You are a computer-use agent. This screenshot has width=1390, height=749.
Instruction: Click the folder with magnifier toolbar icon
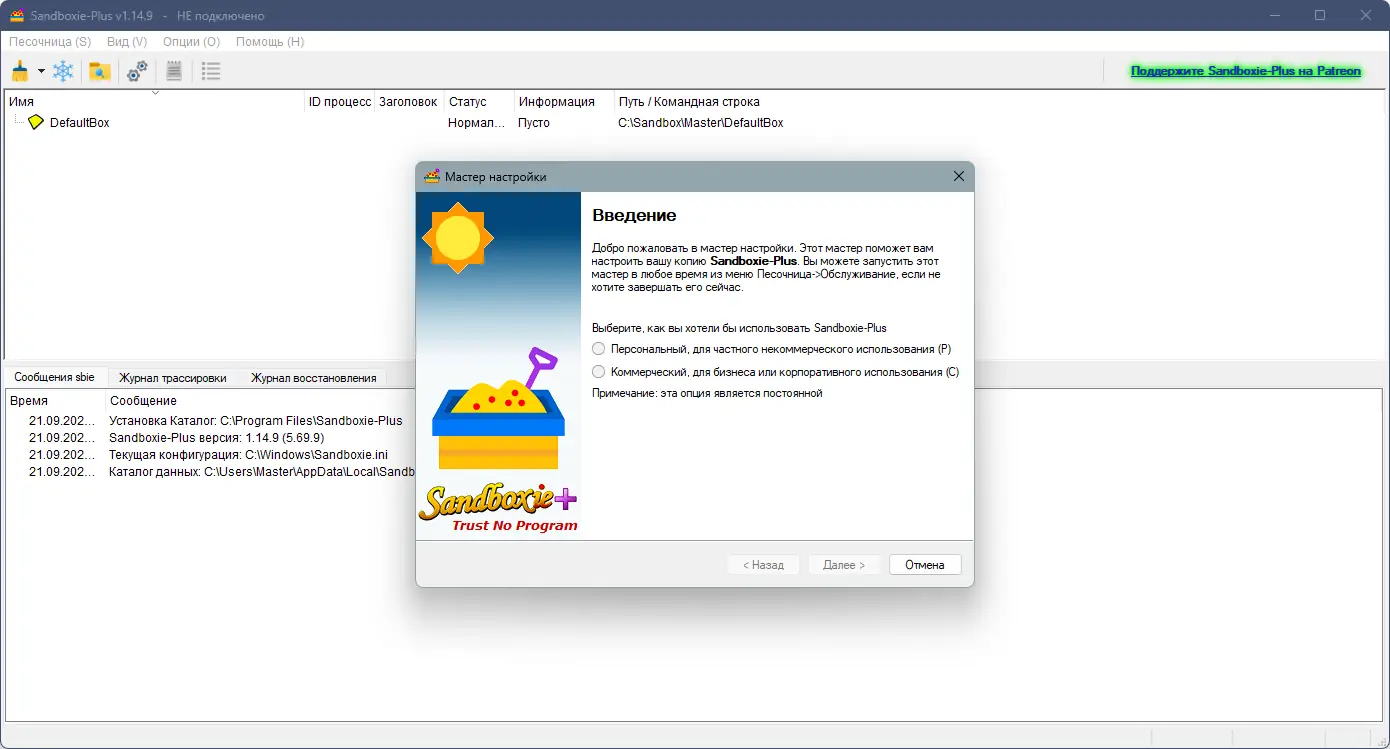pyautogui.click(x=99, y=71)
